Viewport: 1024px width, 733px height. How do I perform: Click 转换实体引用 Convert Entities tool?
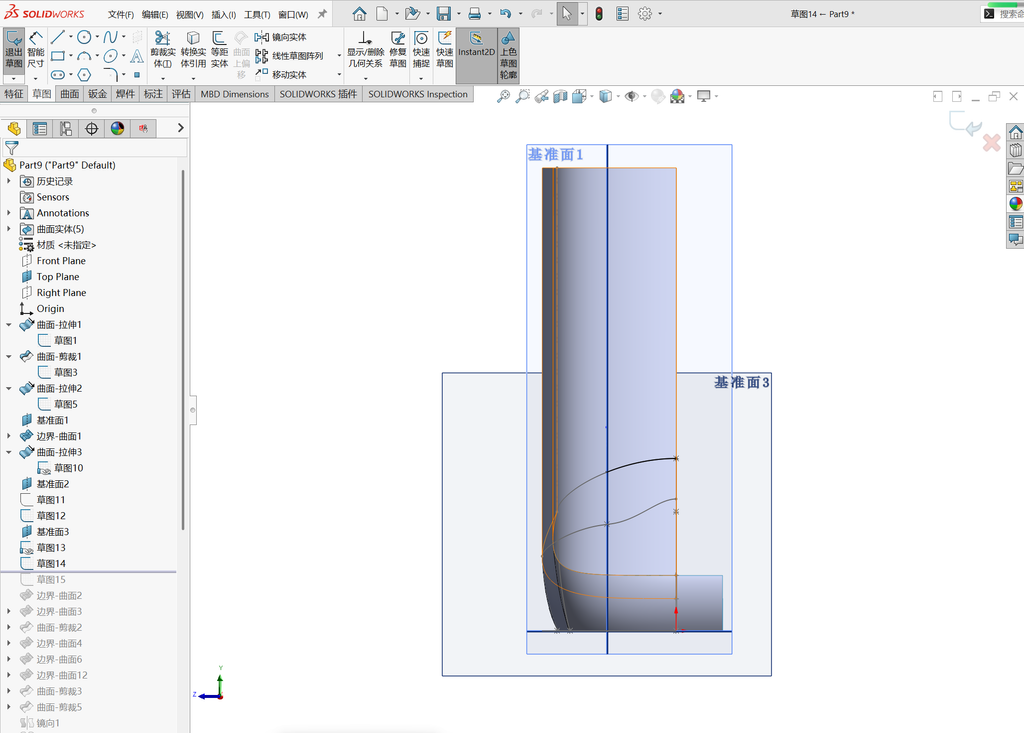193,50
